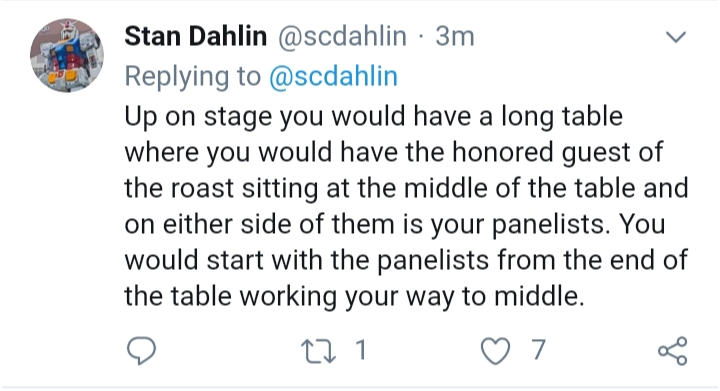Image resolution: width=720 pixels, height=391 pixels.
Task: Click the phrase 'honored guest of' in the tweet
Action: coord(557,152)
